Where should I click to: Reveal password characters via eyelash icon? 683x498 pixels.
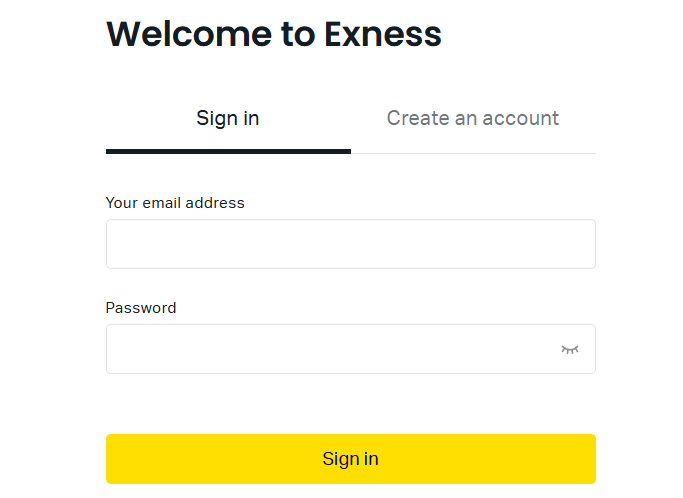point(570,349)
